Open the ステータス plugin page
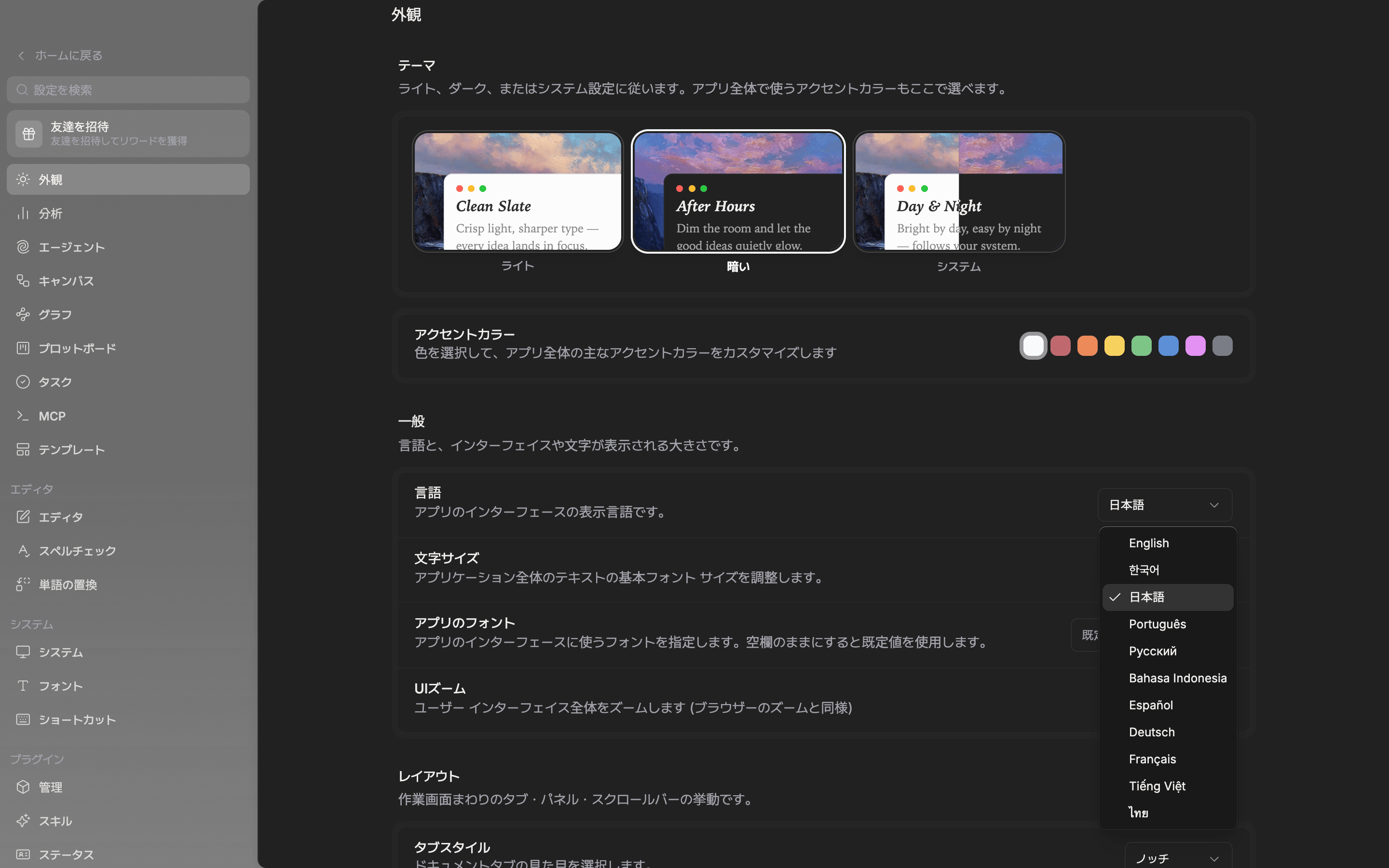Image resolution: width=1389 pixels, height=868 pixels. [128, 854]
